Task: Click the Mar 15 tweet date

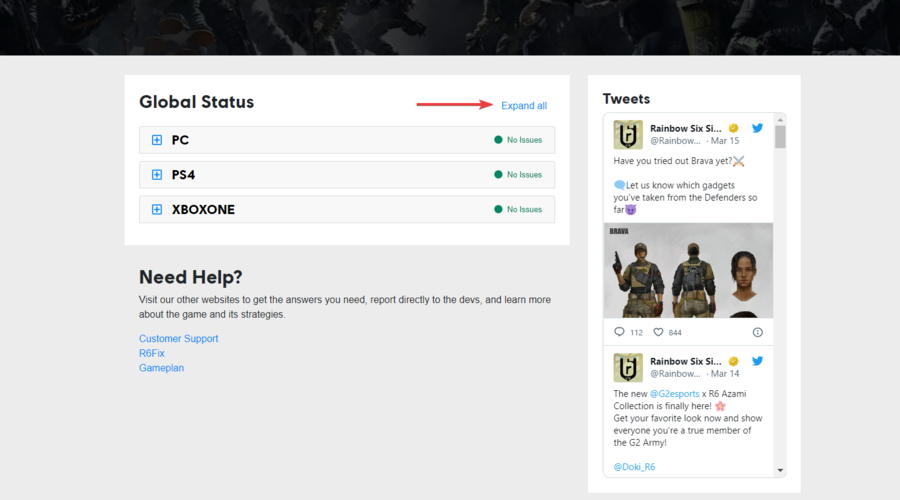Action: point(725,141)
